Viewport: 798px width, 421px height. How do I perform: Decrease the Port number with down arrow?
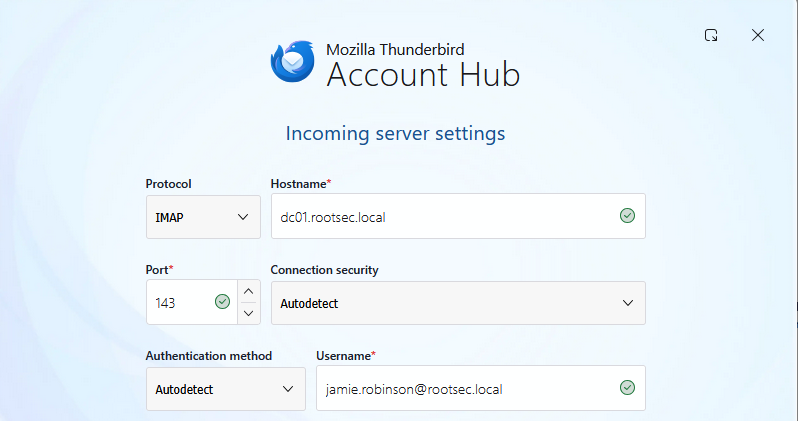(x=248, y=313)
